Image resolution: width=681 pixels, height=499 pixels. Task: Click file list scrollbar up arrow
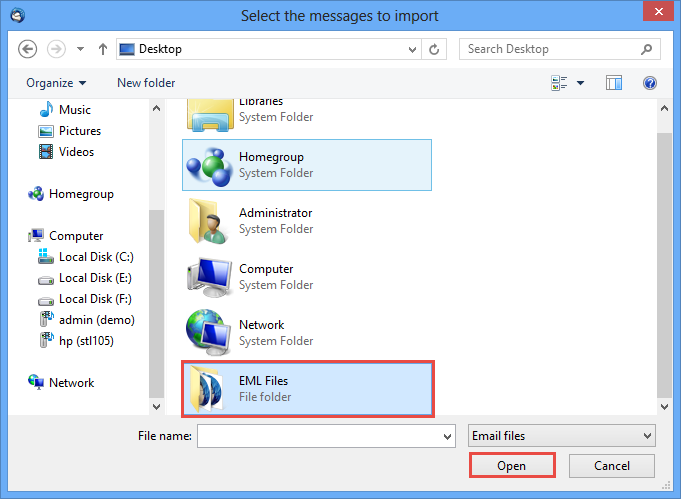[664, 109]
